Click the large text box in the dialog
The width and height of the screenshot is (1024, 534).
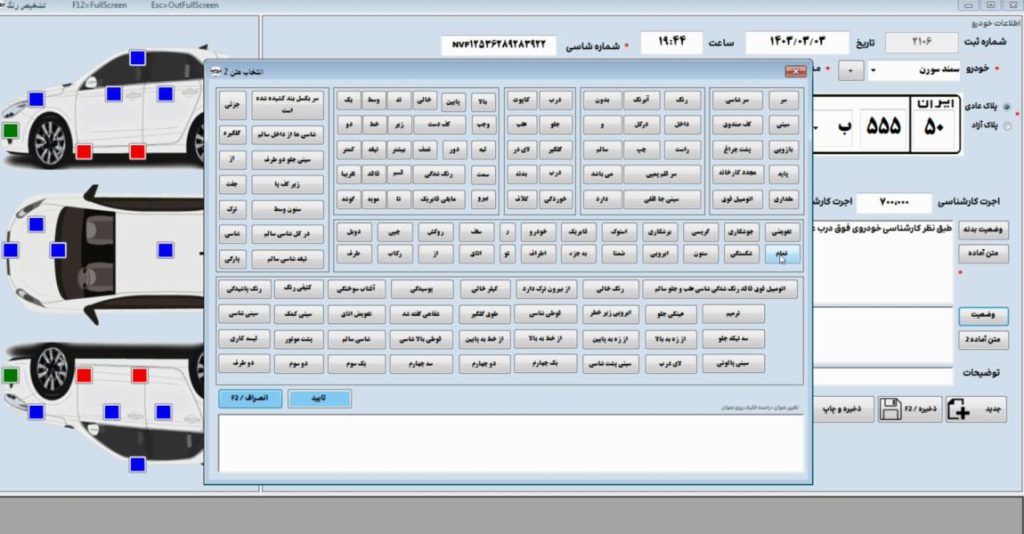coord(510,440)
